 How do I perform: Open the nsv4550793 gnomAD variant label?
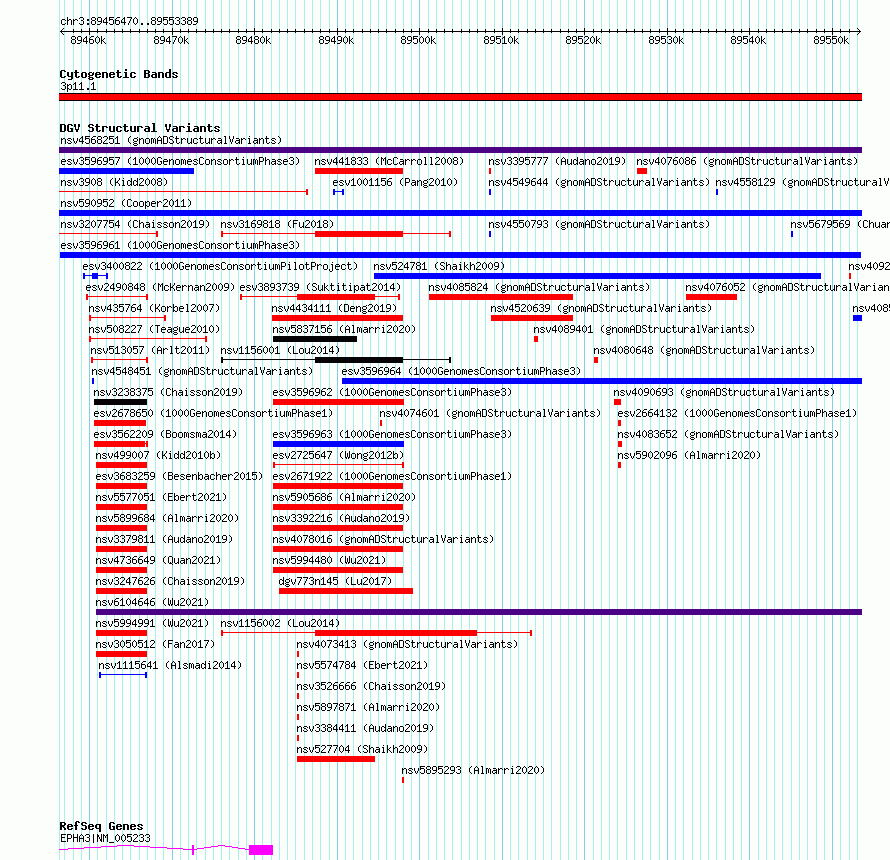click(x=599, y=224)
